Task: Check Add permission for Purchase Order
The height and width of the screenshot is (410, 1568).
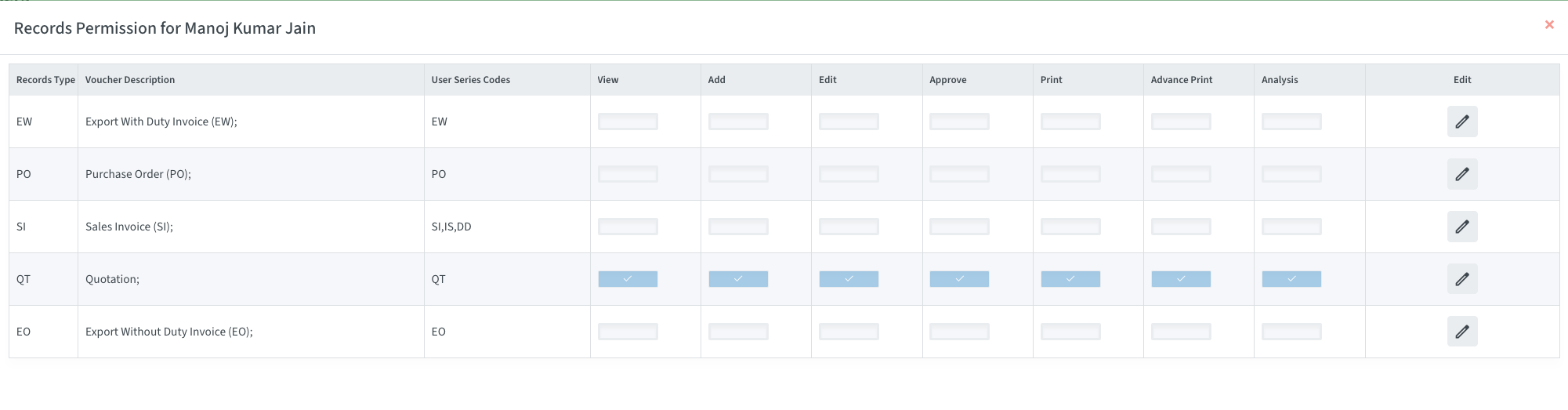Action: coord(738,174)
